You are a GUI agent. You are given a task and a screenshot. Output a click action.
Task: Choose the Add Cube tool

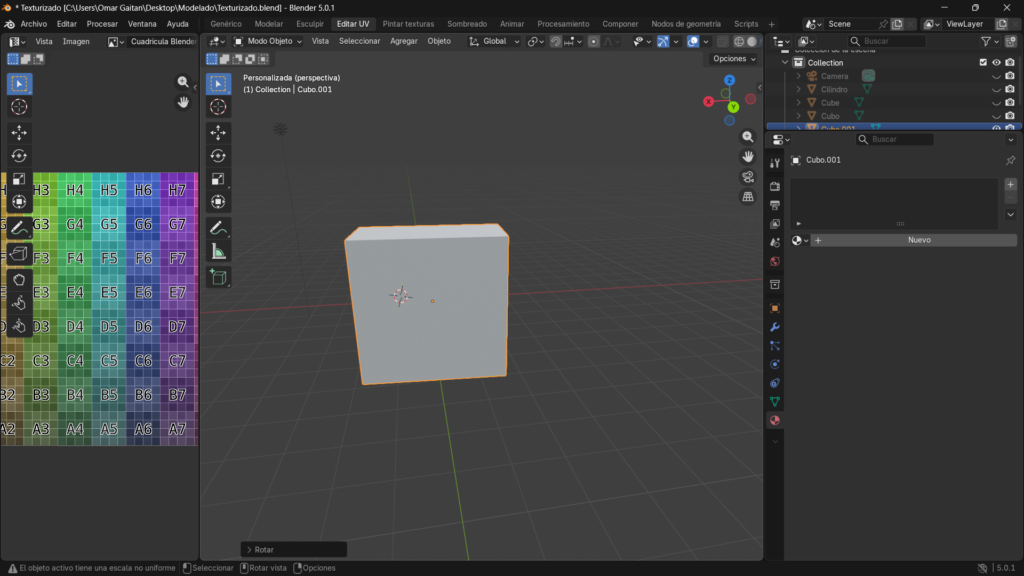coord(218,277)
